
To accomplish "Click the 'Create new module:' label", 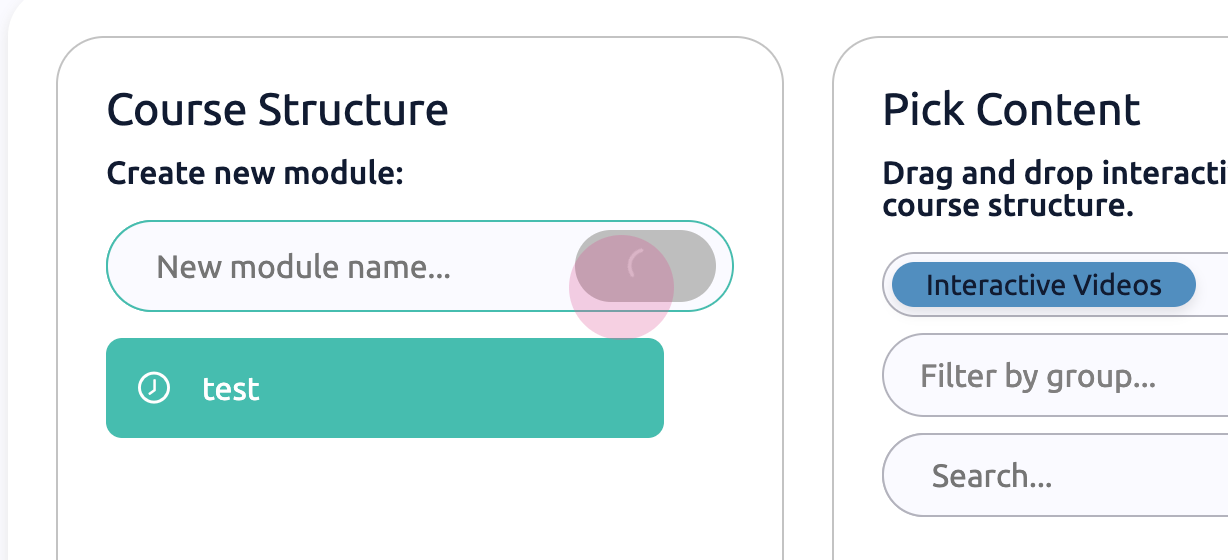I will click(254, 174).
